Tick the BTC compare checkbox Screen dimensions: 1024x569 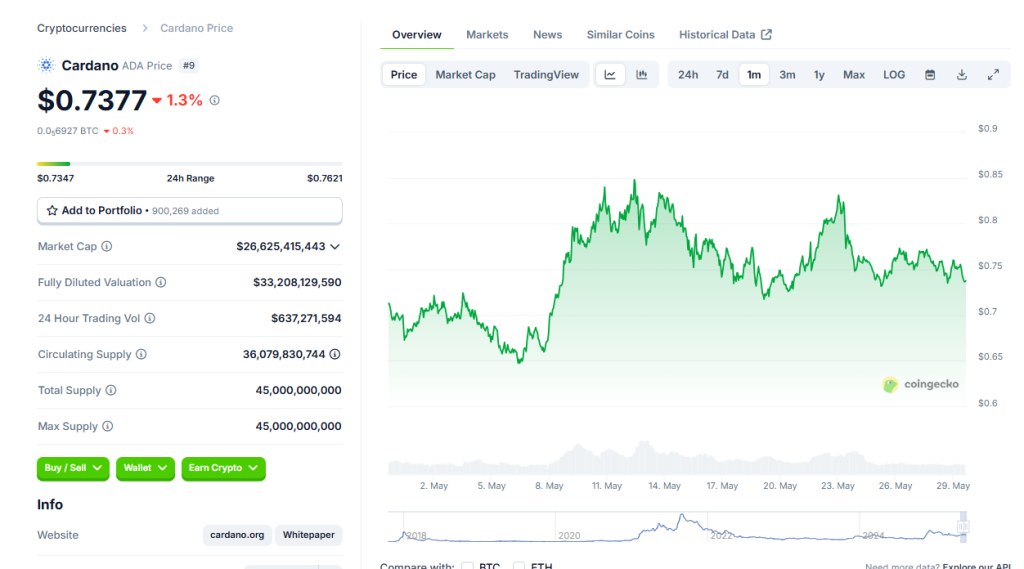[468, 566]
